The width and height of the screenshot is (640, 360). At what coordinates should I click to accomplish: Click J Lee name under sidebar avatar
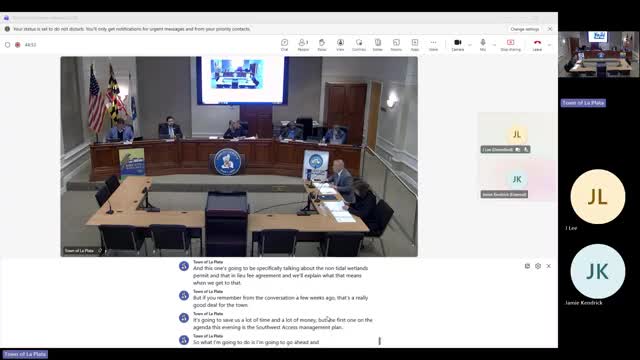[x=571, y=228]
